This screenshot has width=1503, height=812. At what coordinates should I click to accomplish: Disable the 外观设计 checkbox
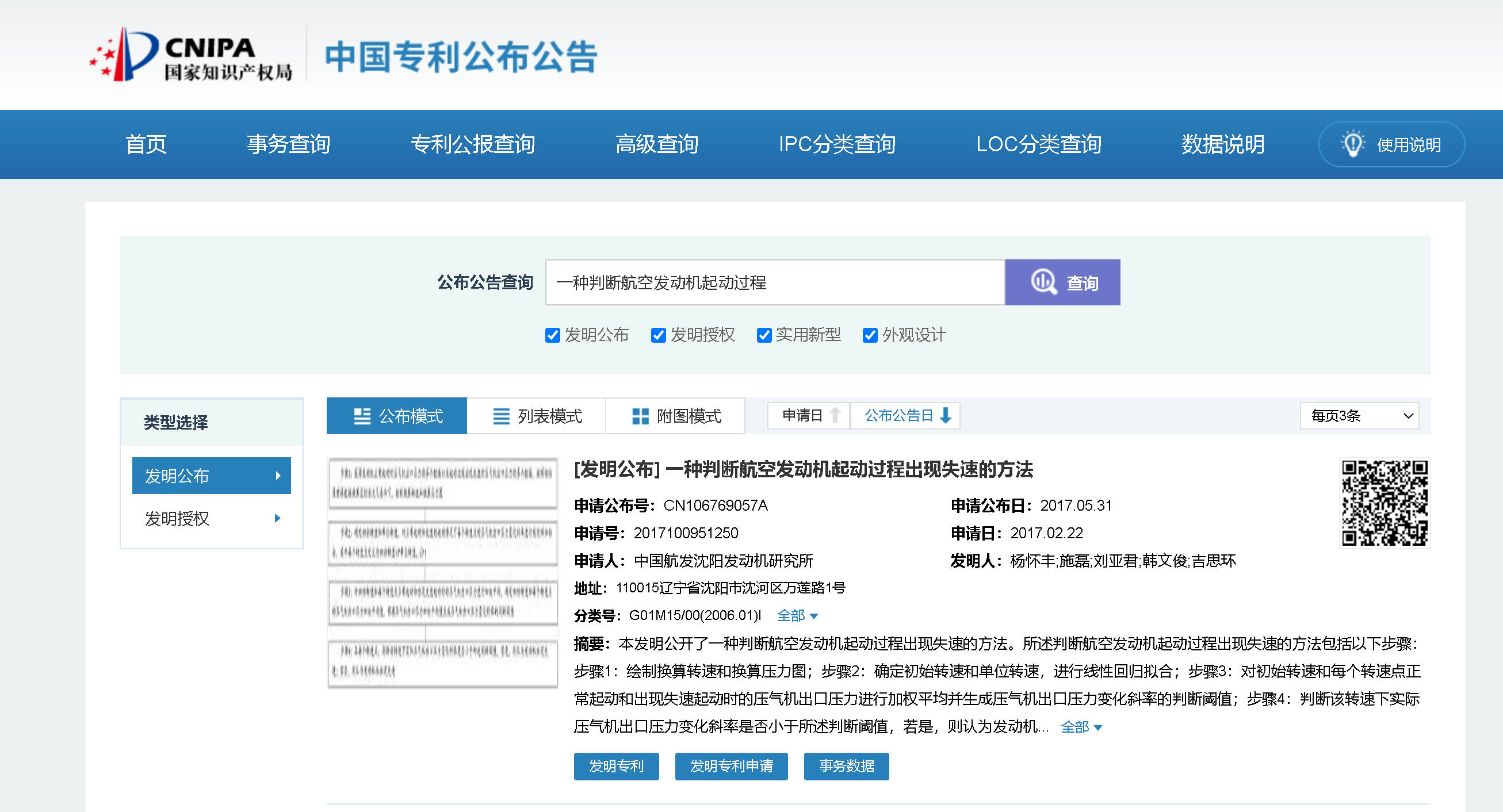[x=869, y=335]
